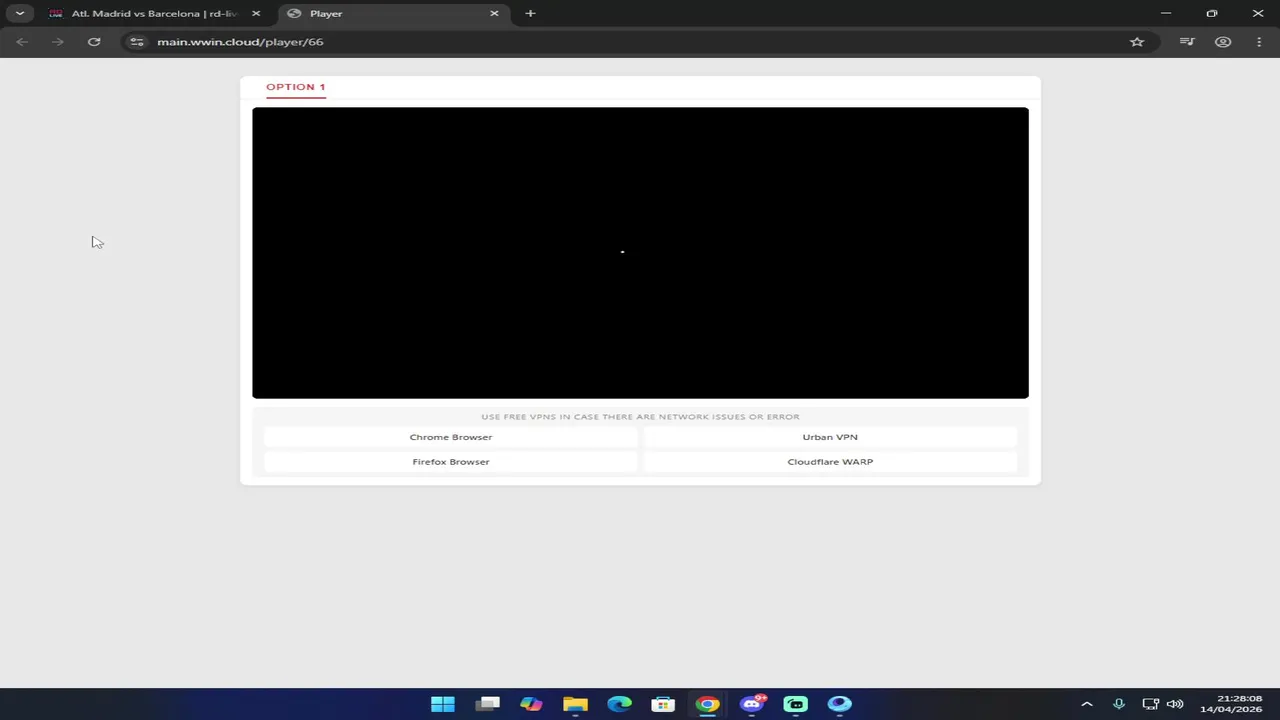Open a new browser tab
1280x720 pixels.
pyautogui.click(x=530, y=14)
